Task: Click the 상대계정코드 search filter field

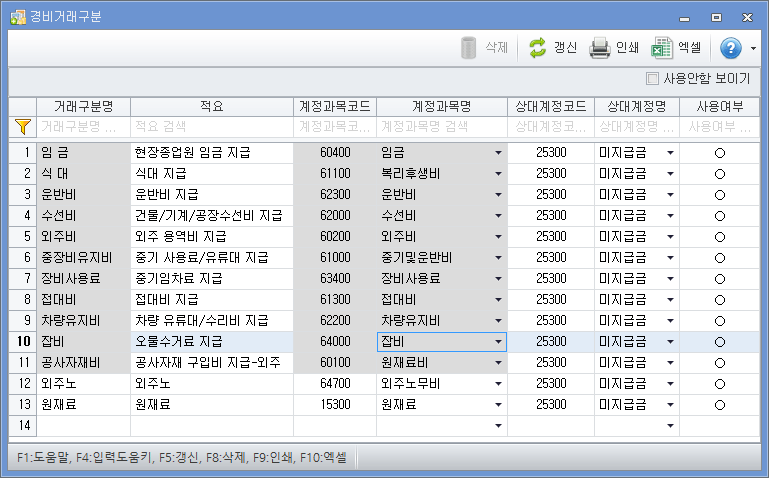Action: click(551, 127)
